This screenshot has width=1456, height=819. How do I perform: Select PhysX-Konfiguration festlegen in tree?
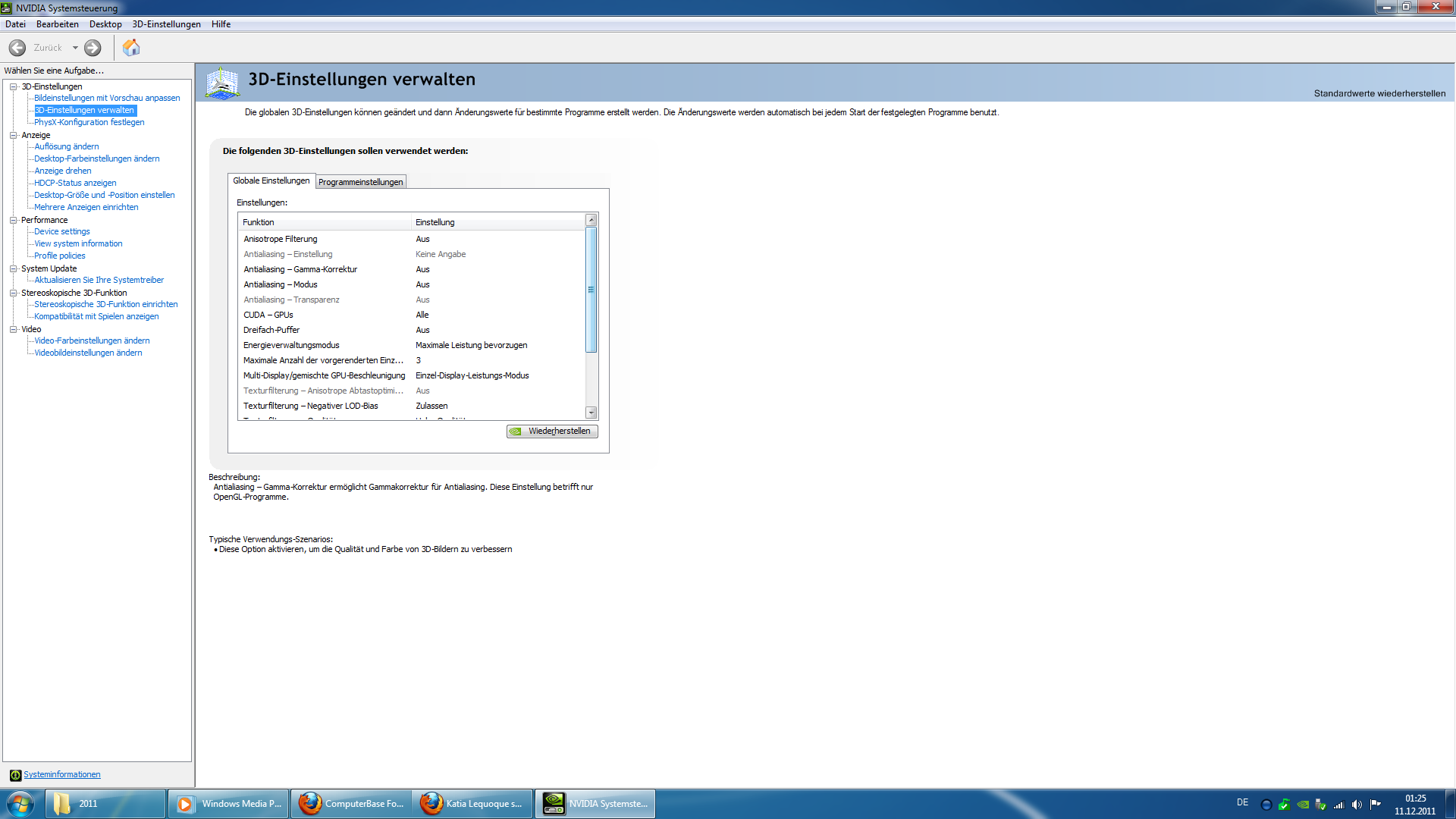point(89,122)
